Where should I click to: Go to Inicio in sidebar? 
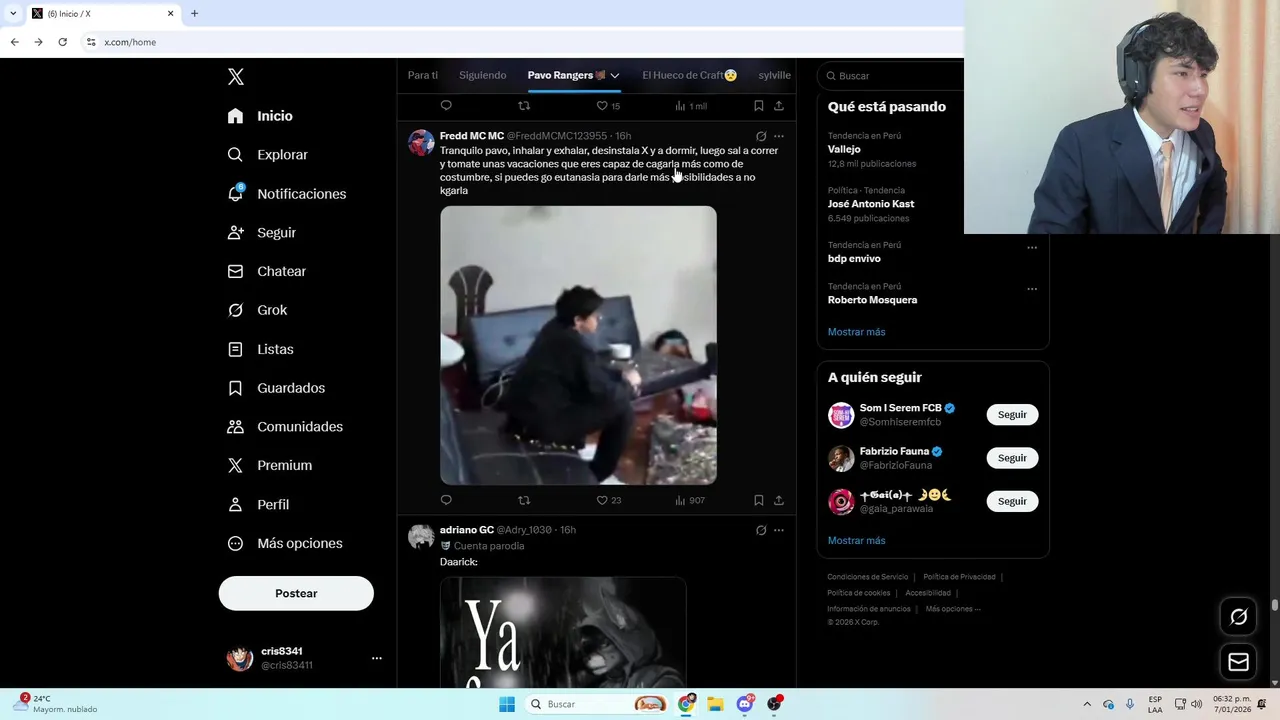(260, 116)
